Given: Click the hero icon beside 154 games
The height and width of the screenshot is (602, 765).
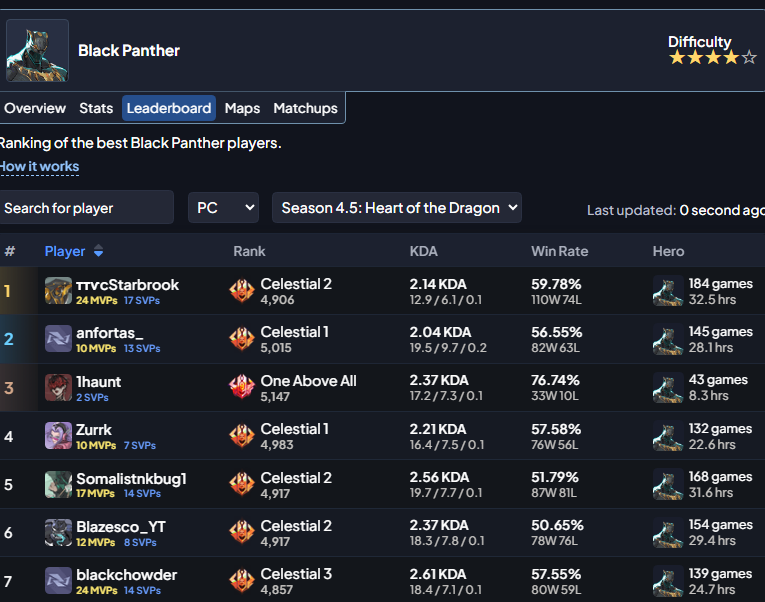Looking at the screenshot, I should (x=668, y=532).
